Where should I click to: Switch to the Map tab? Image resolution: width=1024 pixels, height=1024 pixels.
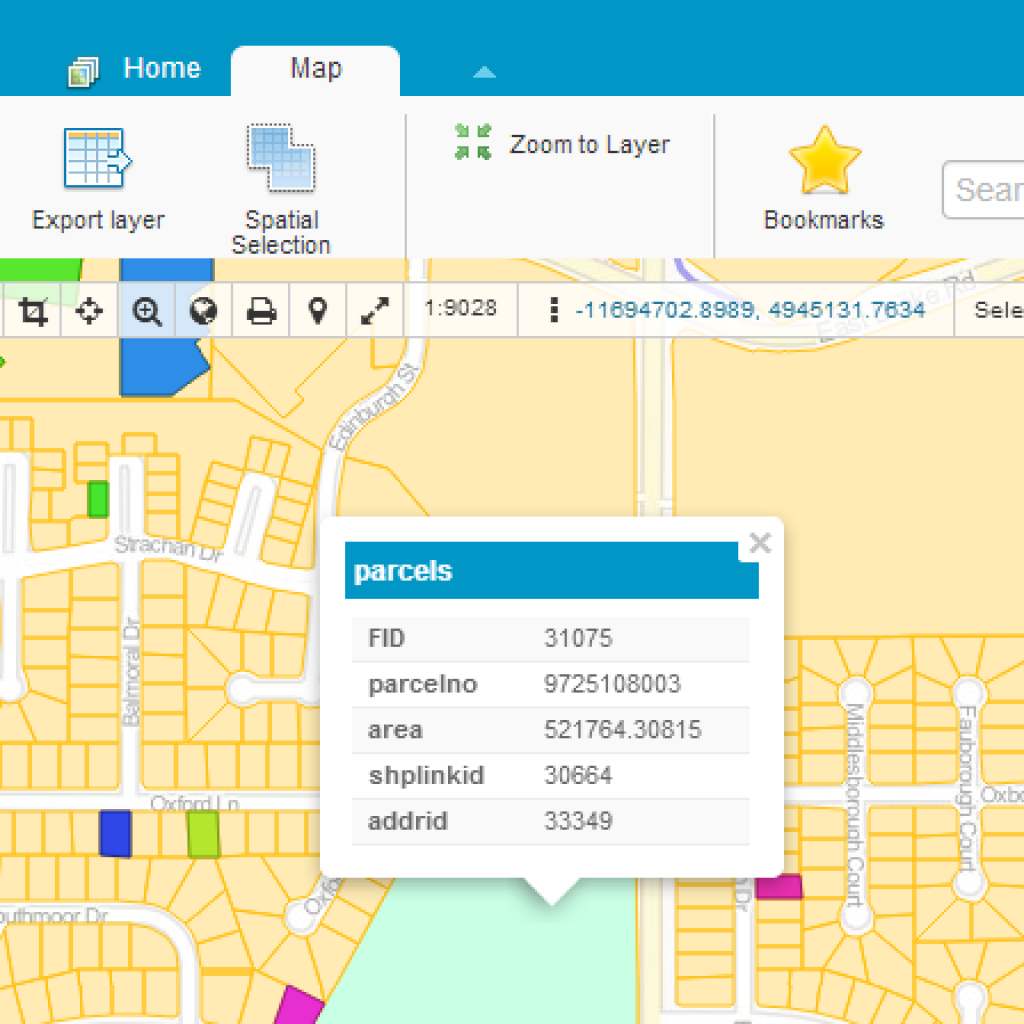click(315, 71)
